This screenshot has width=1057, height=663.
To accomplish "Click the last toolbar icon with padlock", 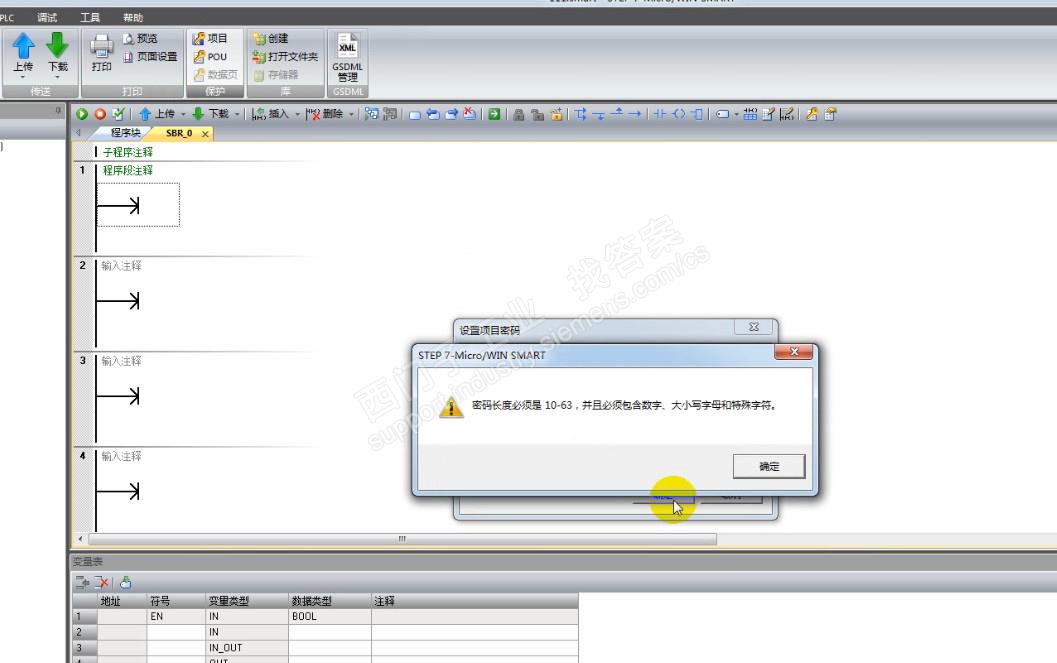I will [830, 114].
